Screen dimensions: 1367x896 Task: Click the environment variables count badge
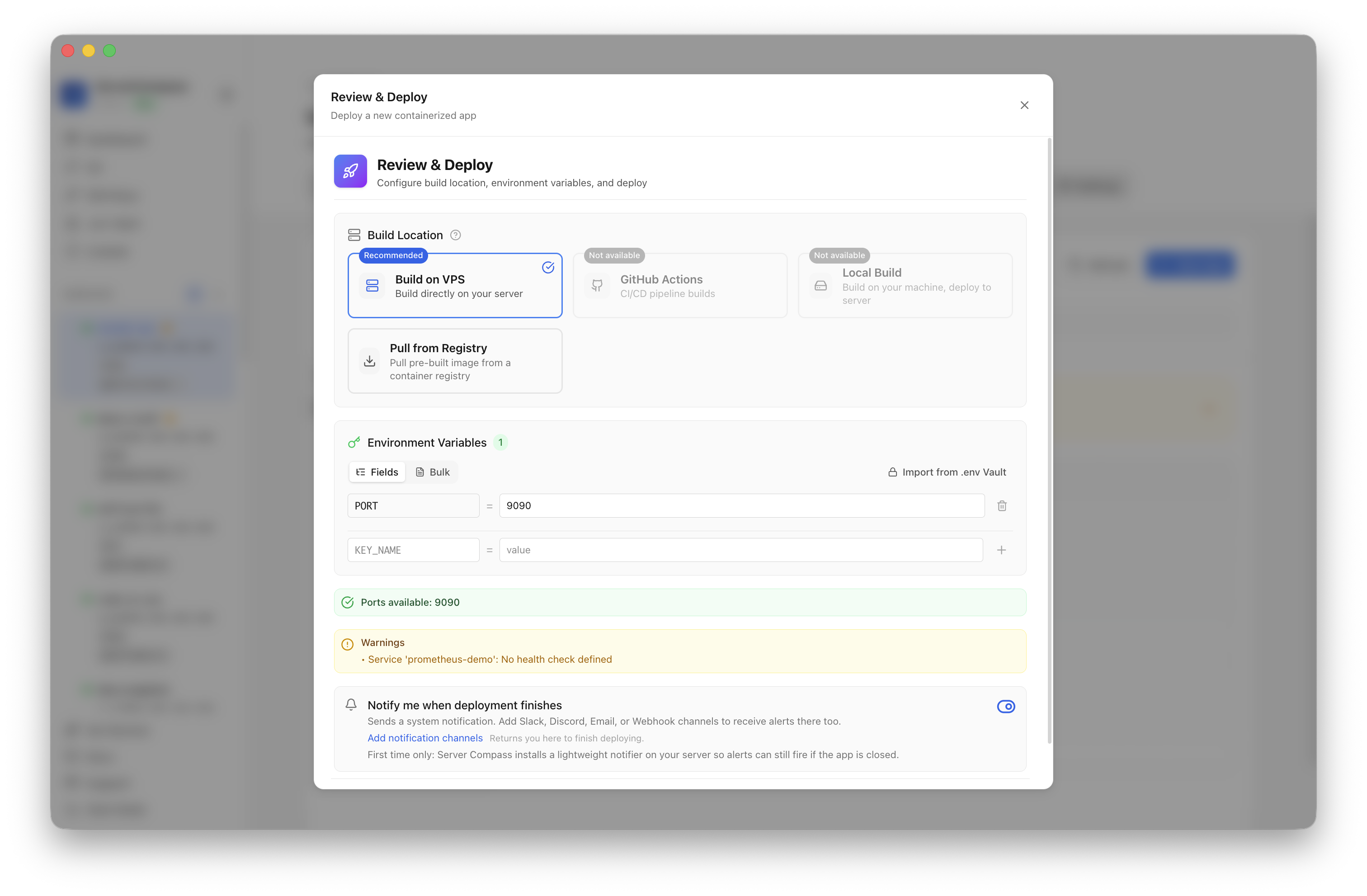pos(500,442)
